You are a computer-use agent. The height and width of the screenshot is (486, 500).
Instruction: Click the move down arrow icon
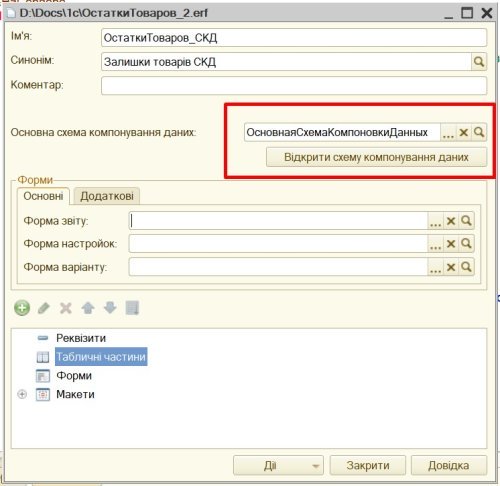pyautogui.click(x=110, y=308)
